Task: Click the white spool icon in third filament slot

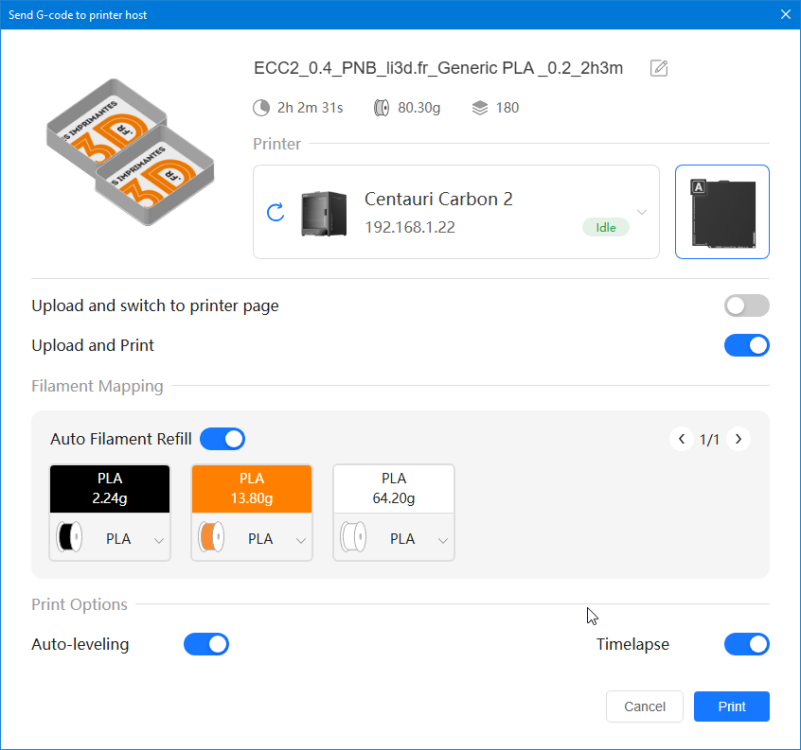Action: [x=354, y=537]
